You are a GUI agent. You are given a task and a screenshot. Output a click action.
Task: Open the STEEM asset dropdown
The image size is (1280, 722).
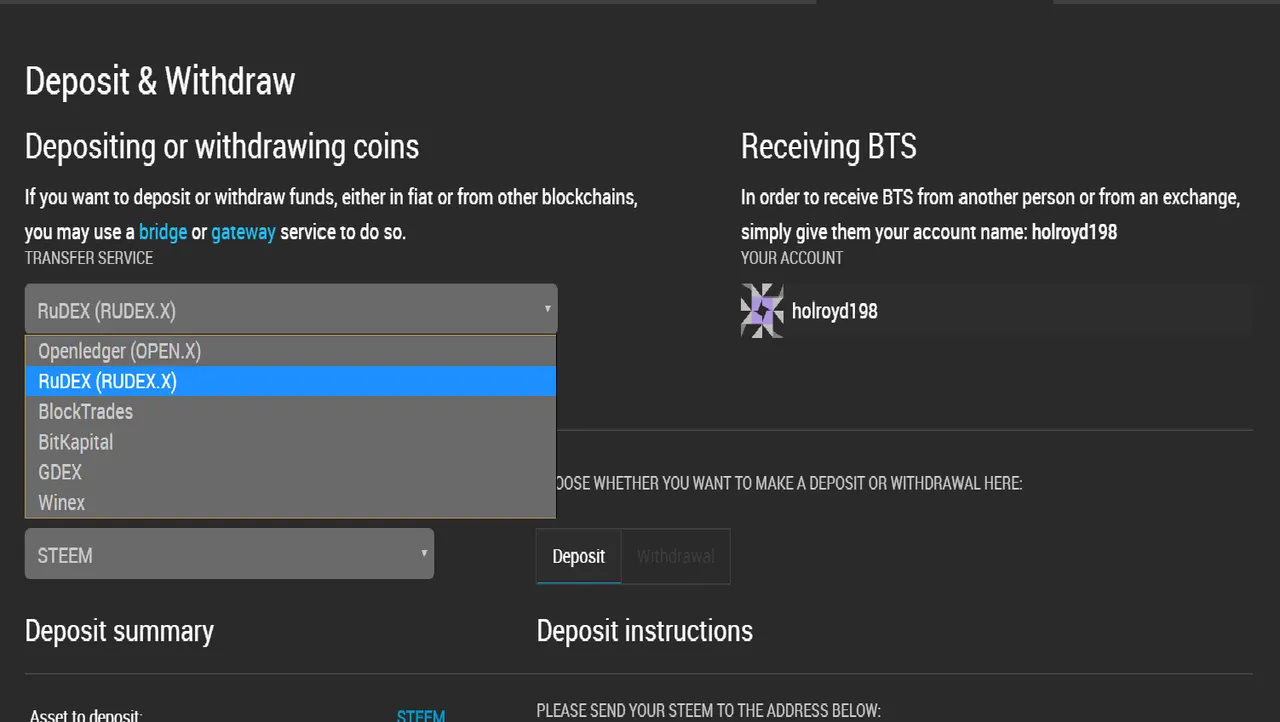(229, 554)
